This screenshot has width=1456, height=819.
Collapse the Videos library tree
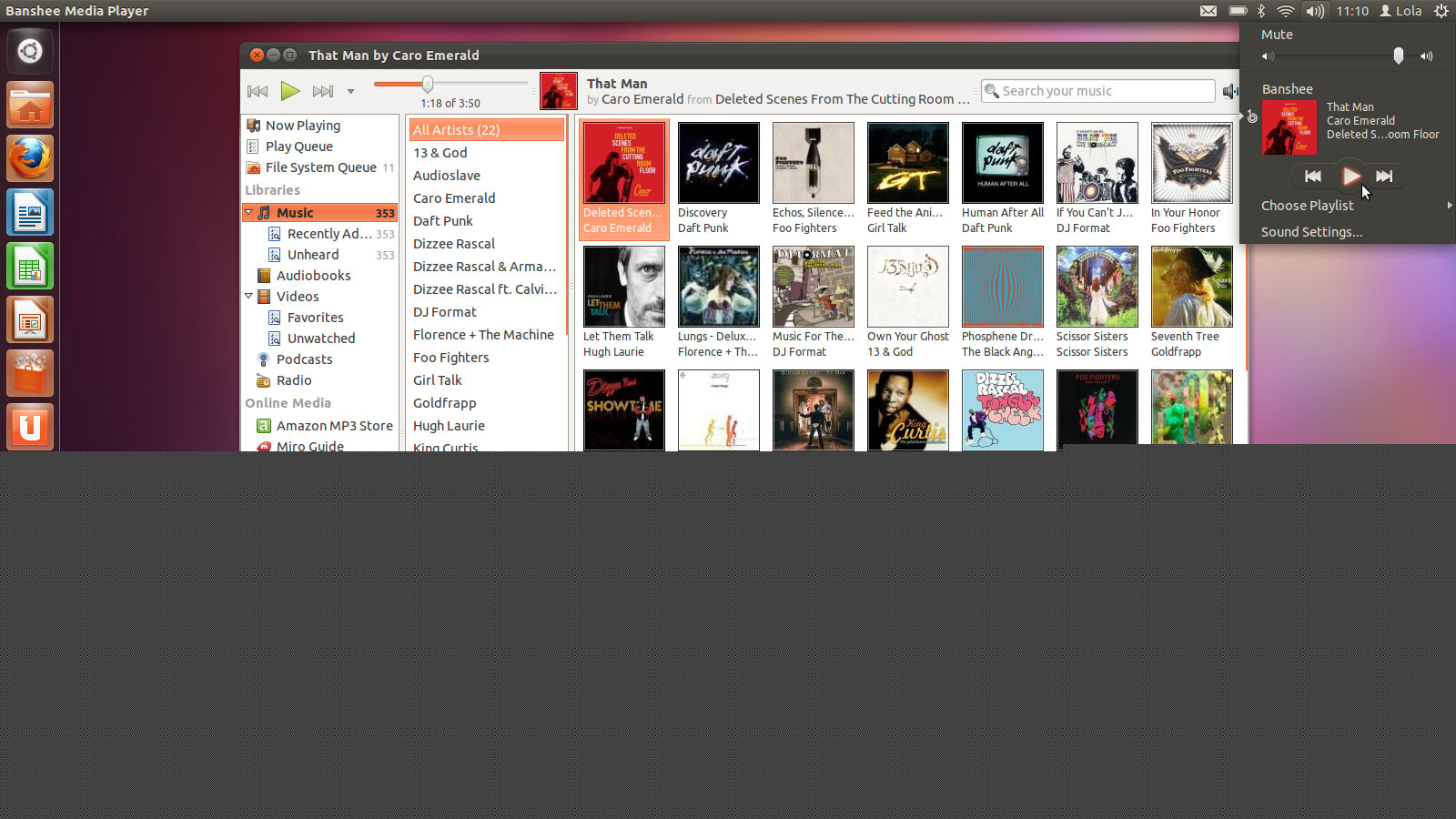coord(249,296)
